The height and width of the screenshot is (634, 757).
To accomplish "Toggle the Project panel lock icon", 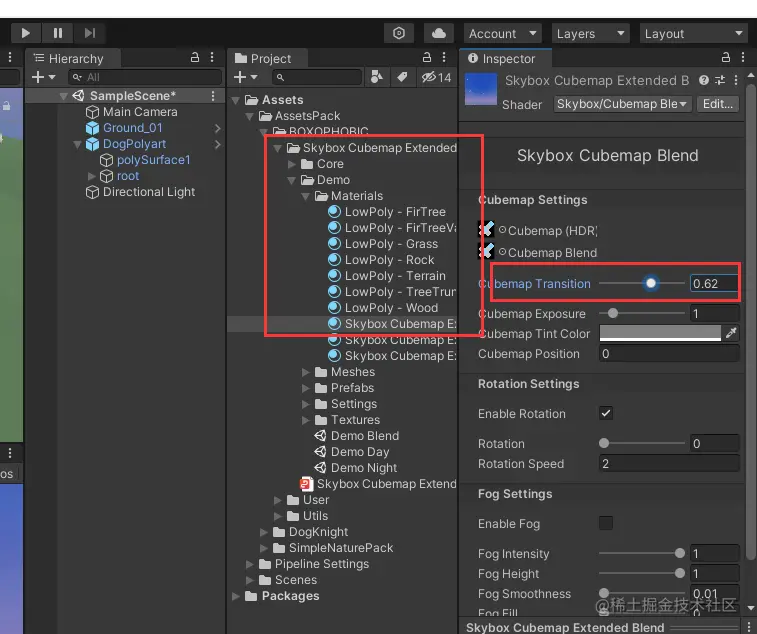I will point(427,57).
